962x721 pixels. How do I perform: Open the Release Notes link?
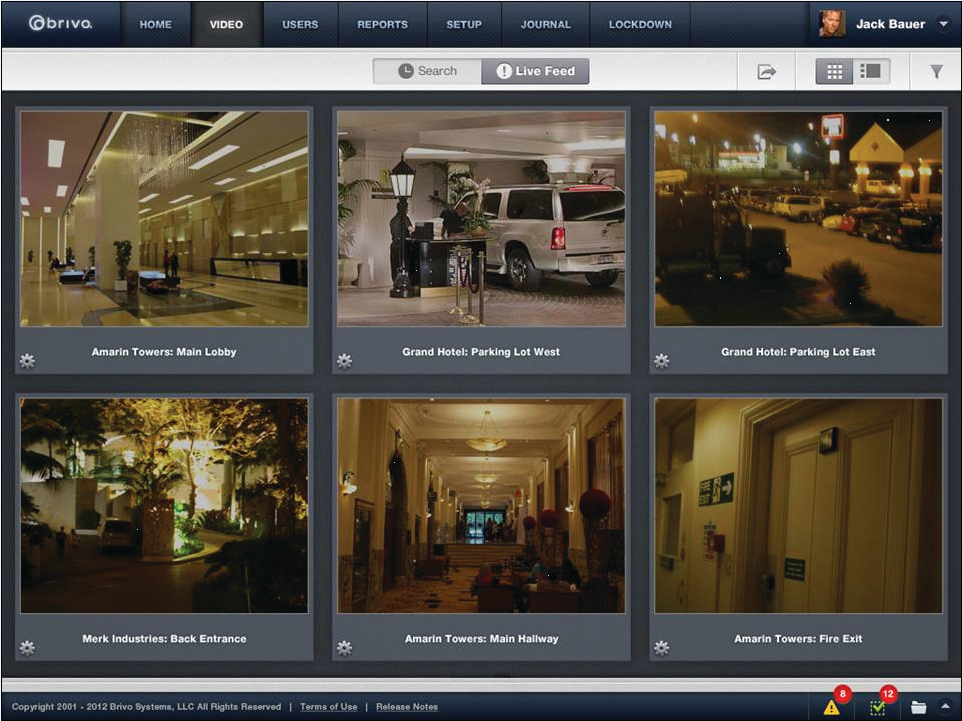407,707
